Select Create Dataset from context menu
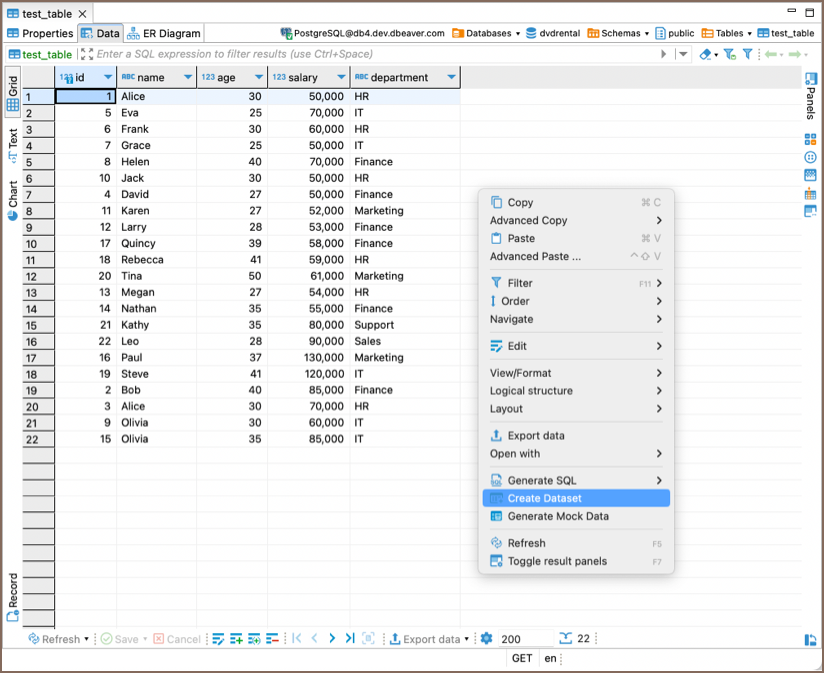The image size is (824, 673). coord(544,498)
